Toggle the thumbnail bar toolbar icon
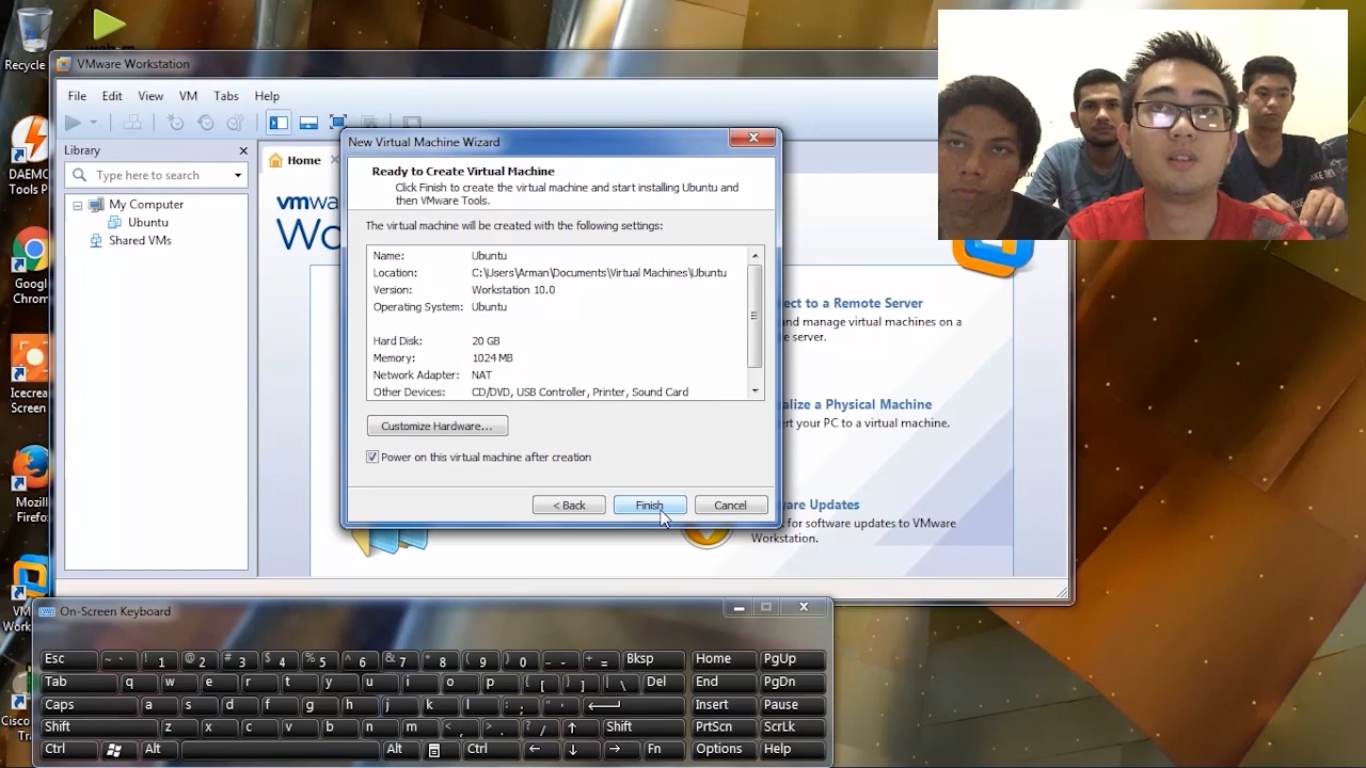 coord(308,122)
